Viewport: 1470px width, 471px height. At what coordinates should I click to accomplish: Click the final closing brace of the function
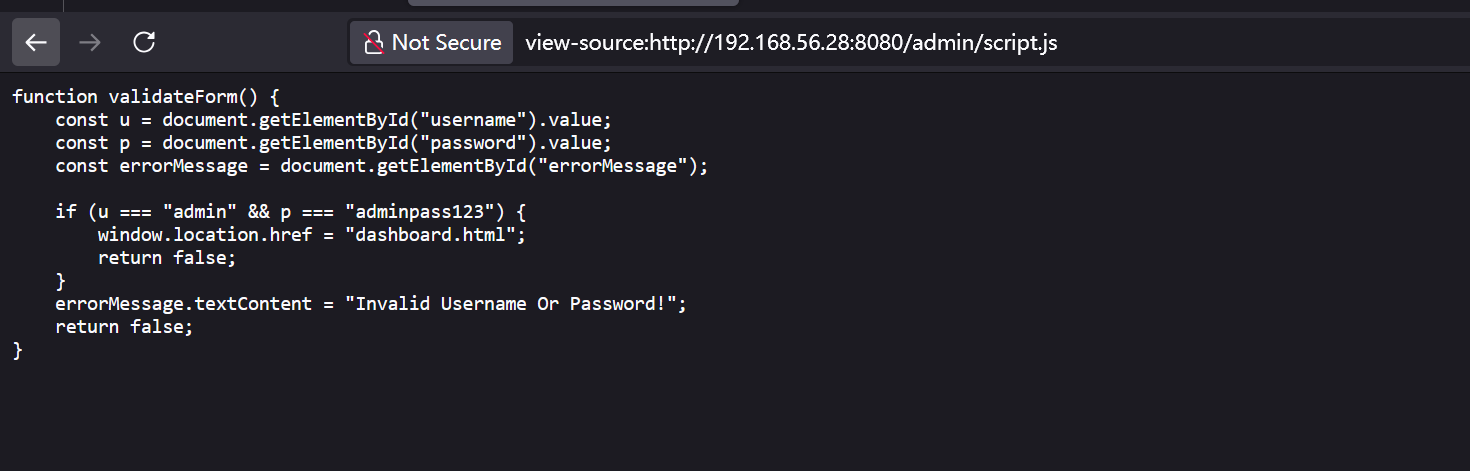(17, 350)
